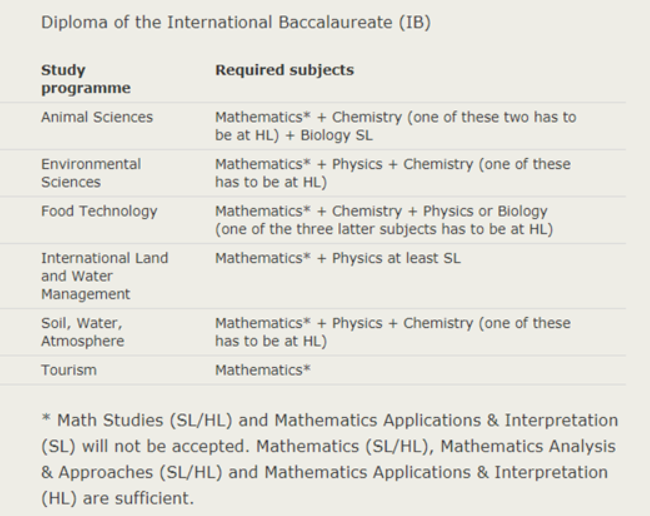Click the asterisk starting the Math Studies footnote
The image size is (650, 516).
pos(46,418)
